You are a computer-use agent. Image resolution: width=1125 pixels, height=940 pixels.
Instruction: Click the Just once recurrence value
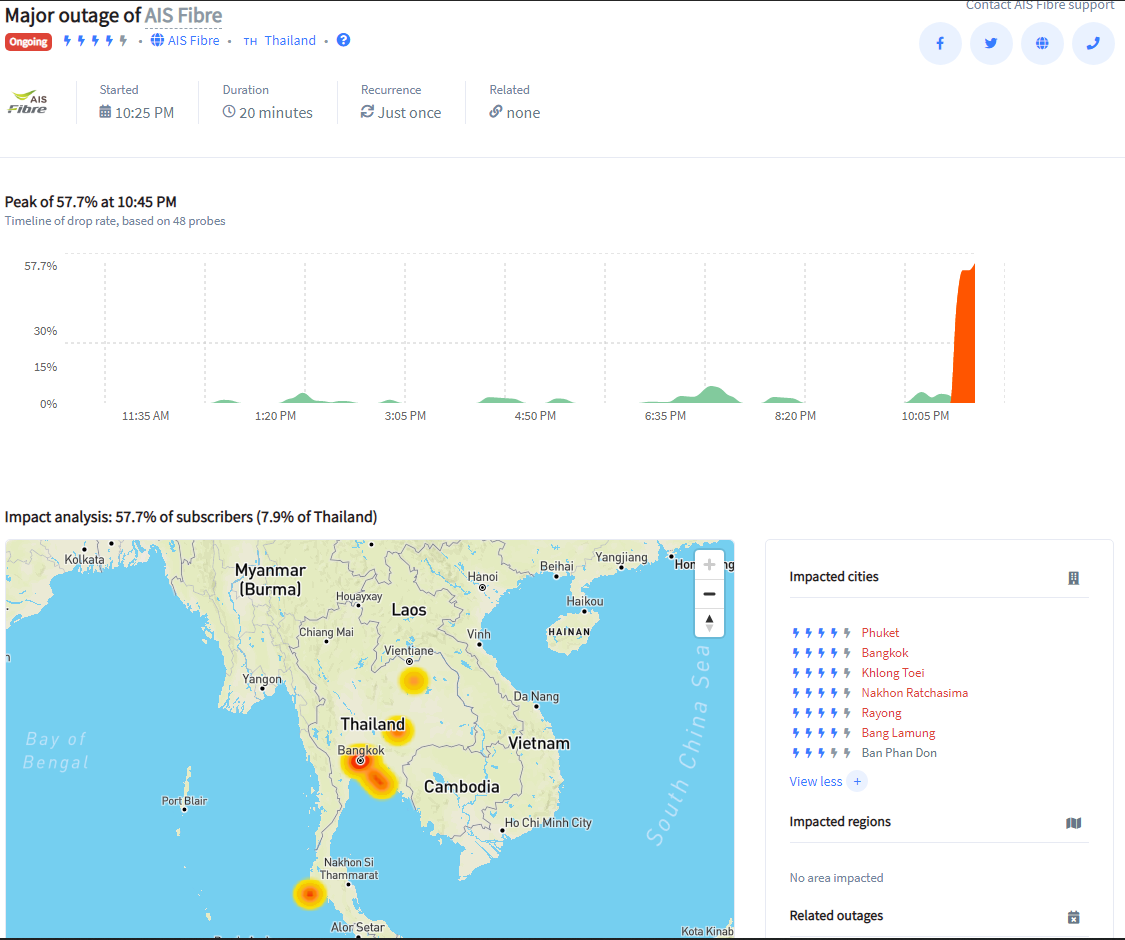pyautogui.click(x=410, y=113)
